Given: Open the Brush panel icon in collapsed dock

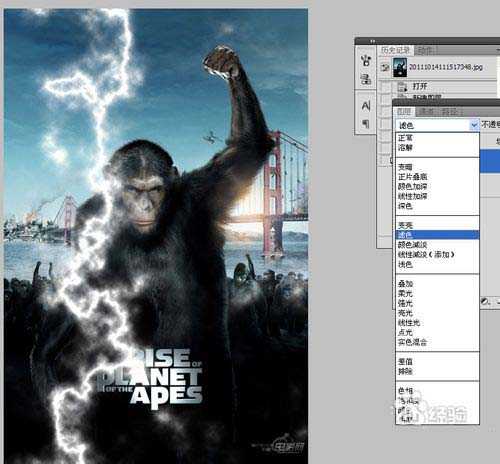Looking at the screenshot, I should [366, 60].
